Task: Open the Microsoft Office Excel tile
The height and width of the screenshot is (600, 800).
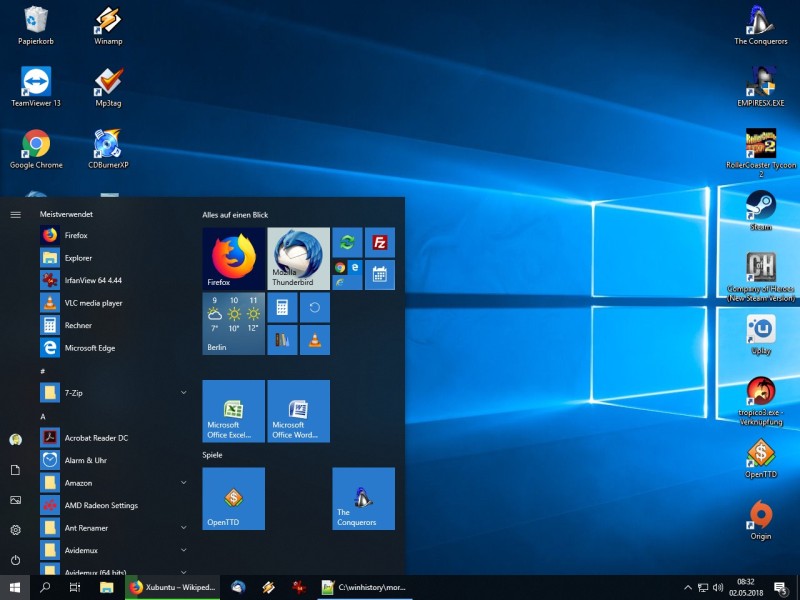Action: 234,411
